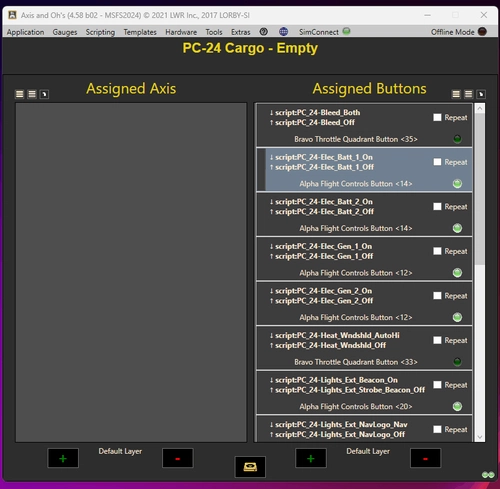Click the Assigned Buttons scrollbar up arrow
Viewport: 500px width, 489px height.
point(480,108)
